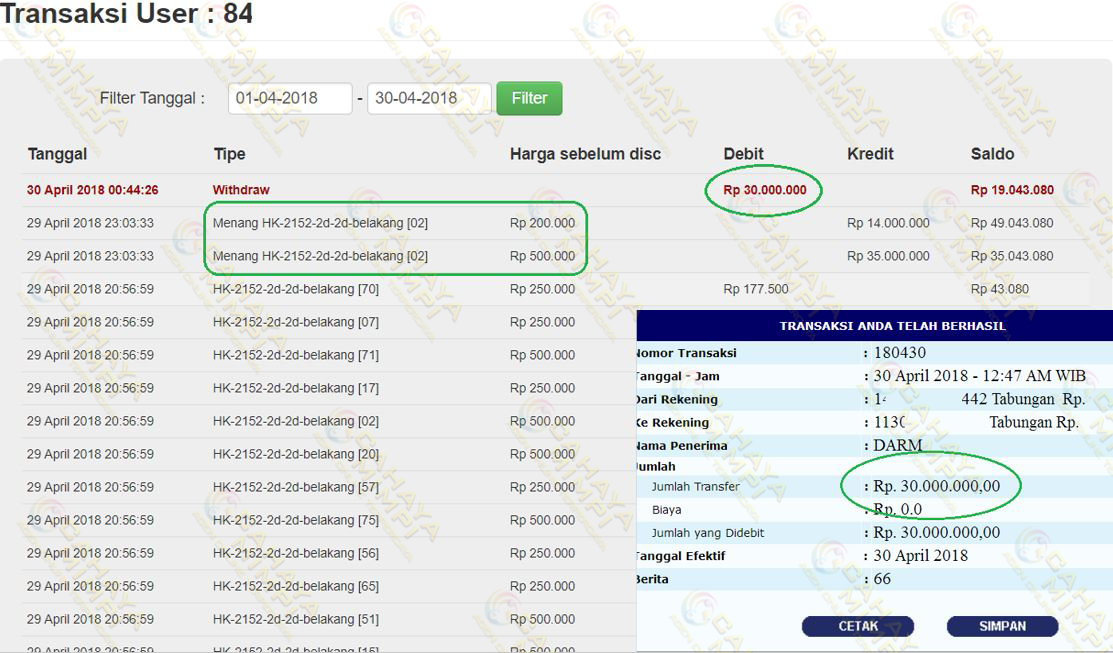The image size is (1113, 653).
Task: Click the Tipe column header
Action: pos(229,154)
